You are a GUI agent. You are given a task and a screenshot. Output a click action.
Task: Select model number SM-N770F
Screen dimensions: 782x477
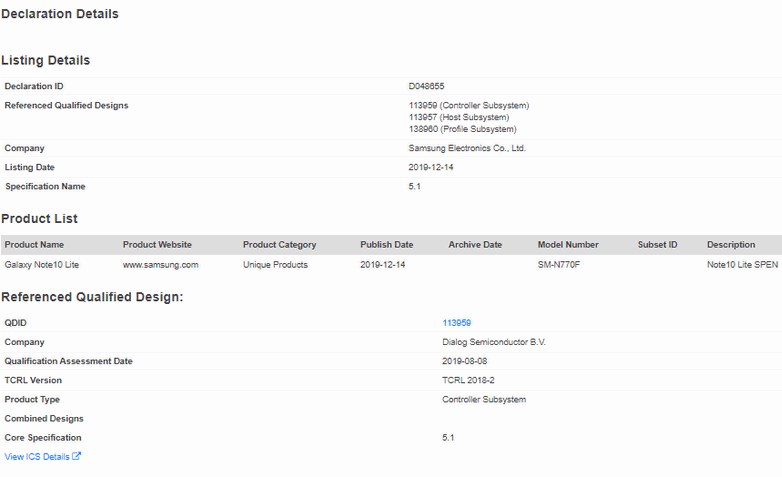559,264
